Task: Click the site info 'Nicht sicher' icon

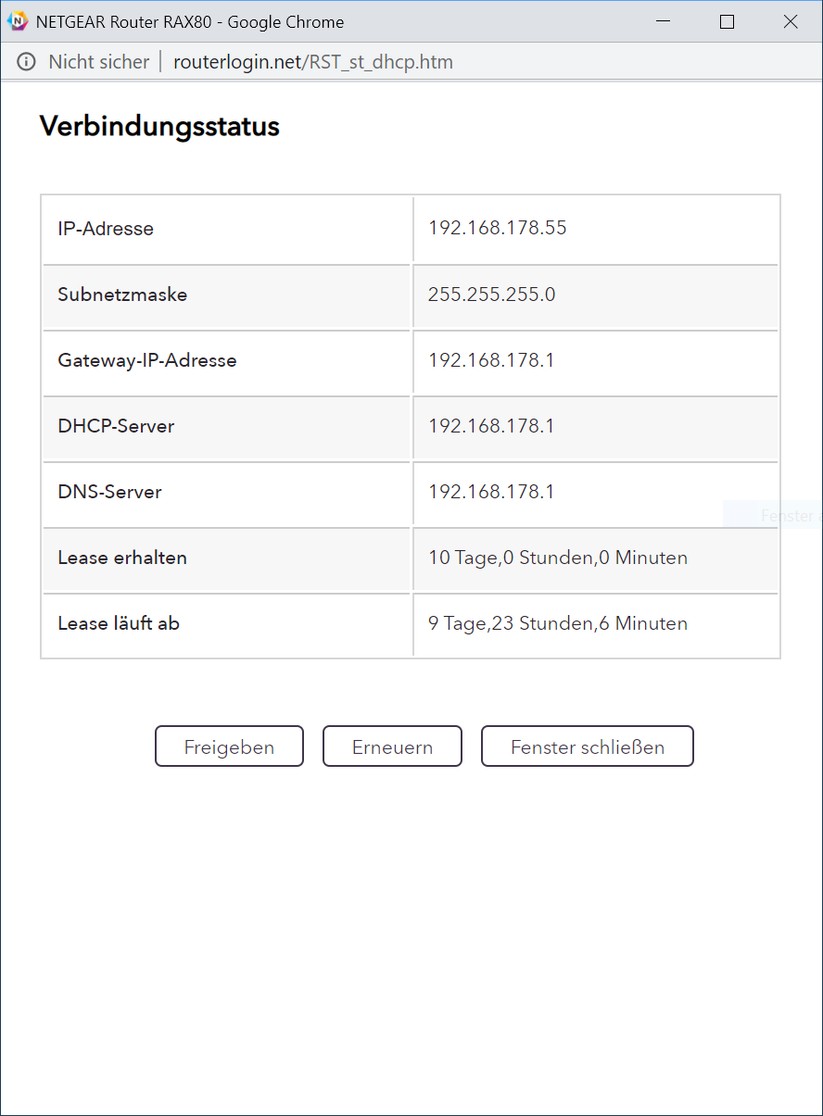Action: point(26,62)
